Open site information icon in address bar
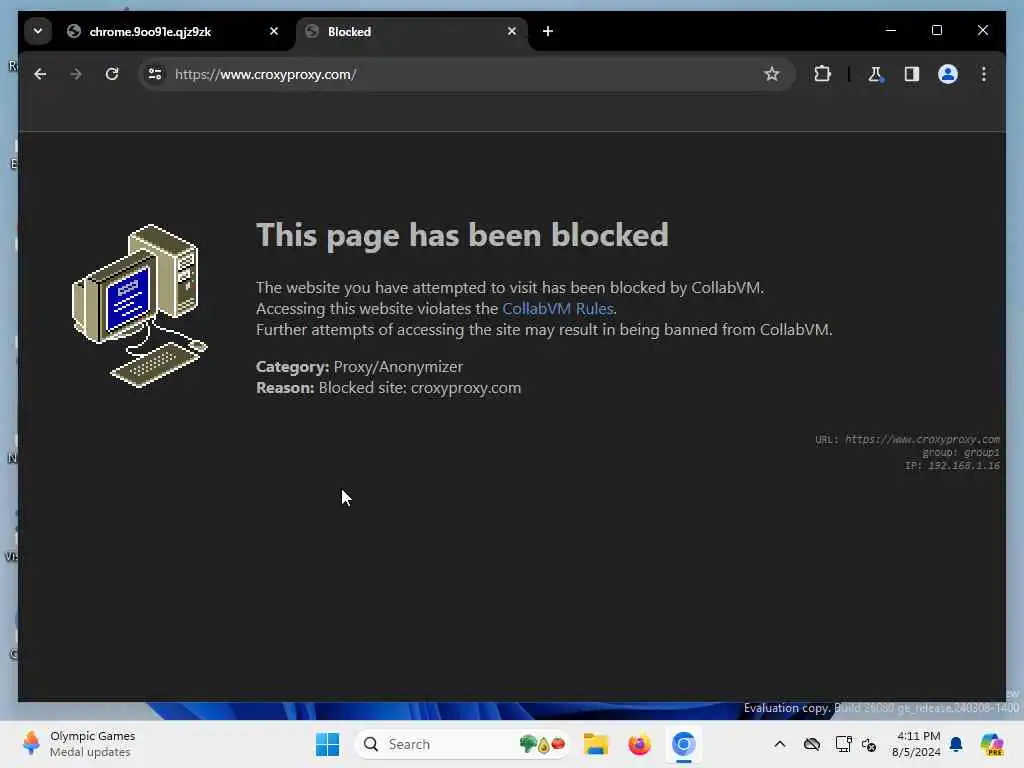Screen dimensions: 1024x768 (x=155, y=74)
